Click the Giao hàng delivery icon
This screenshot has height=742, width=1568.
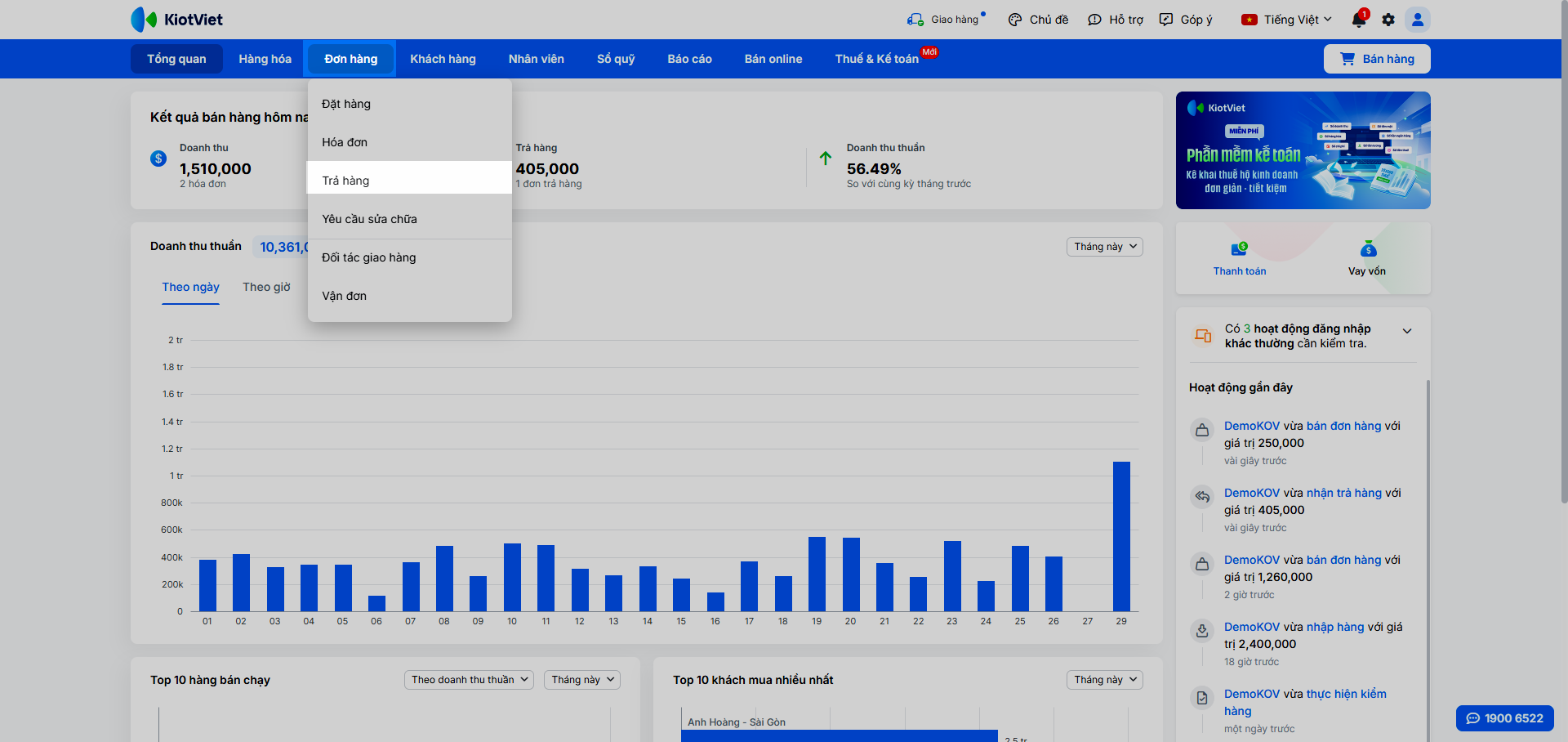coord(915,20)
